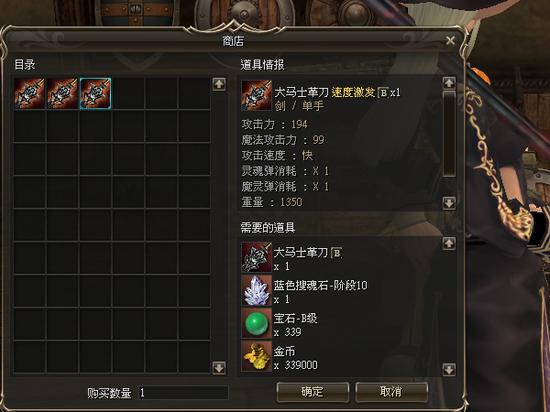
Task: Click the 金币 gold coin icon
Action: [x=256, y=356]
